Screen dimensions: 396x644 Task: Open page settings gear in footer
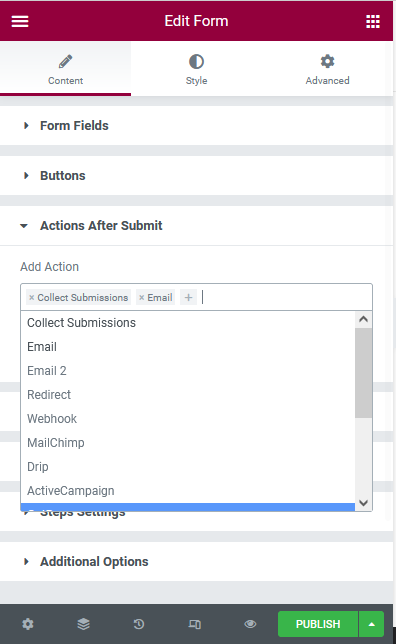coord(28,624)
